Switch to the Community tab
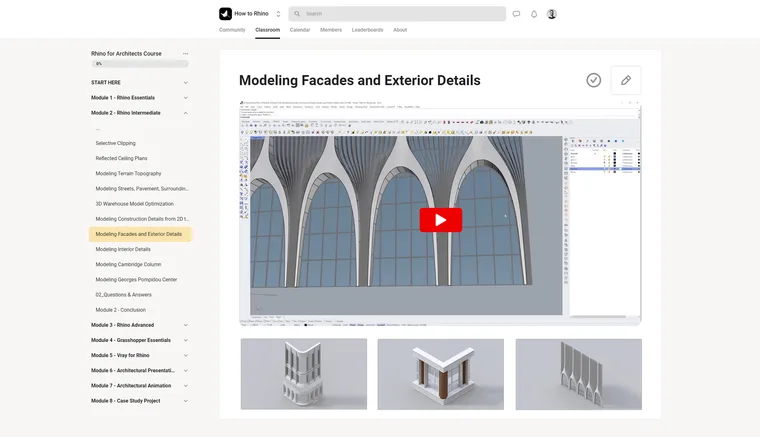Screen dimensions: 760x437 (x=232, y=30)
